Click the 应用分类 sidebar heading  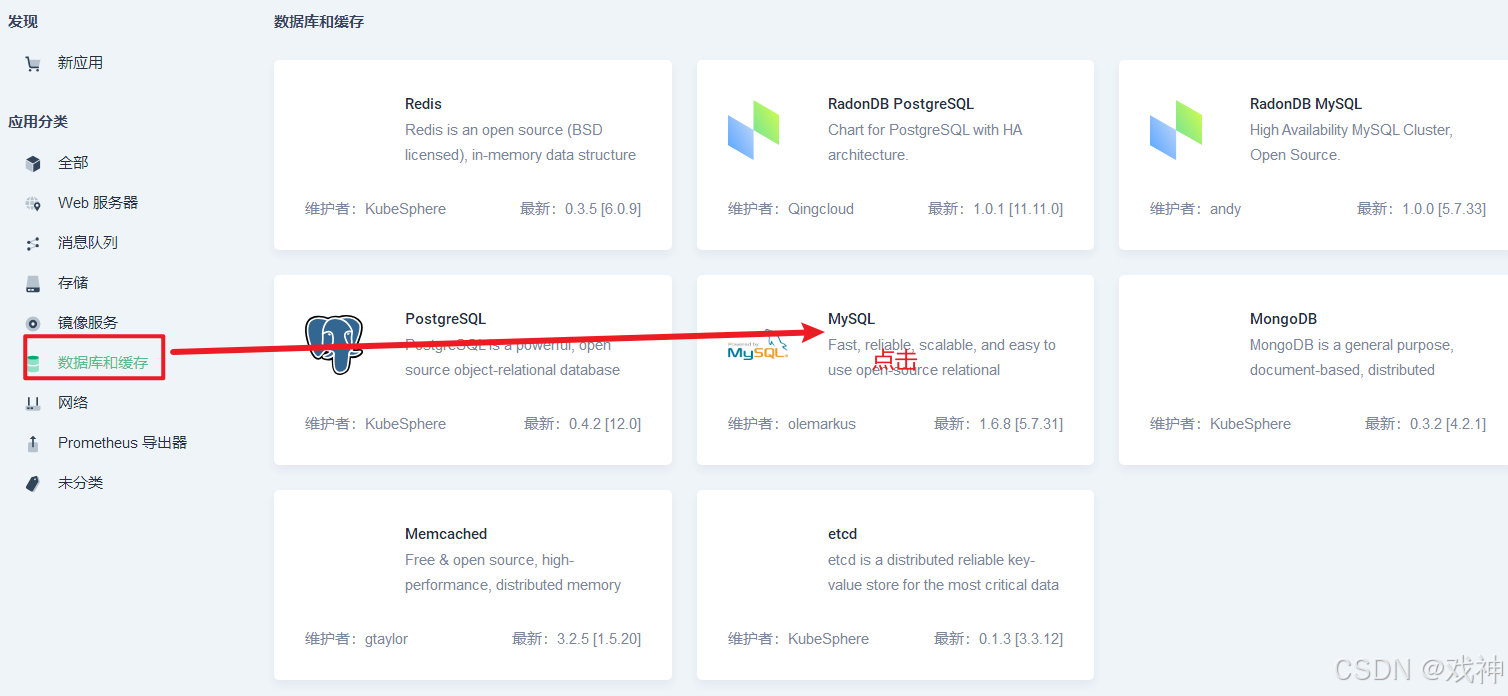[x=38, y=122]
